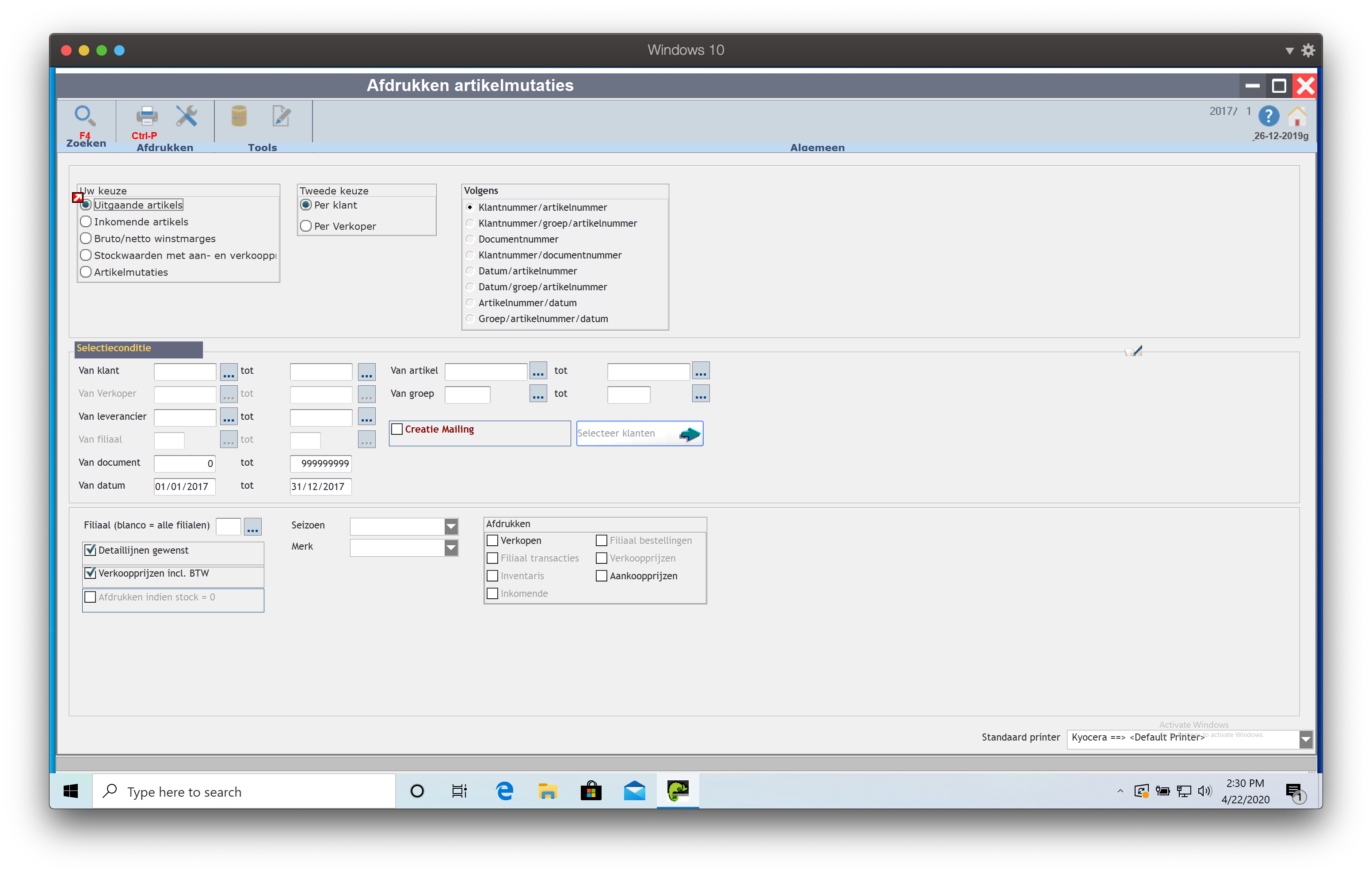Open the wrench and screwdriver settings icon
Image resolution: width=1372 pixels, height=874 pixels.
pyautogui.click(x=187, y=116)
